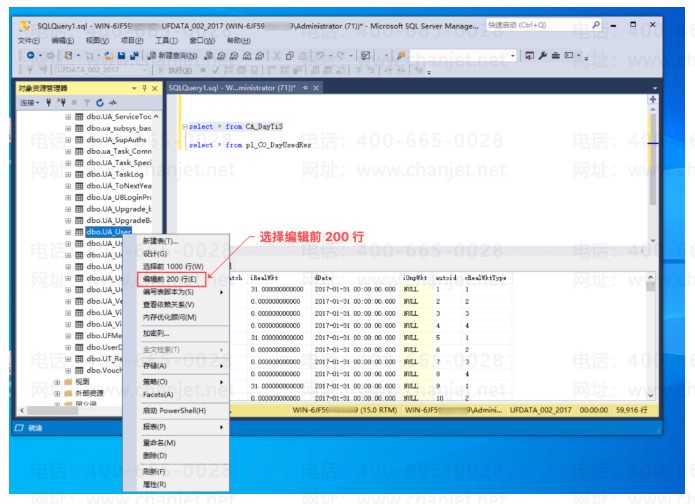
Task: Click the wrench properties icon in toolbar
Action: pos(543,55)
